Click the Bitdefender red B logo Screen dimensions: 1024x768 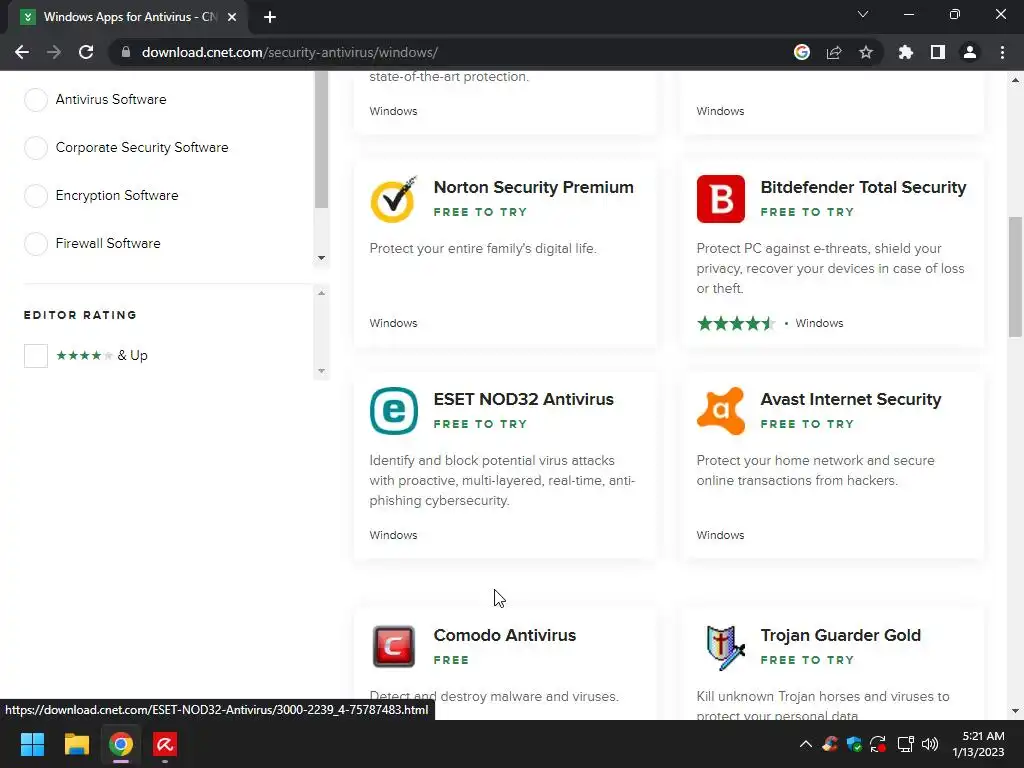[x=720, y=199]
